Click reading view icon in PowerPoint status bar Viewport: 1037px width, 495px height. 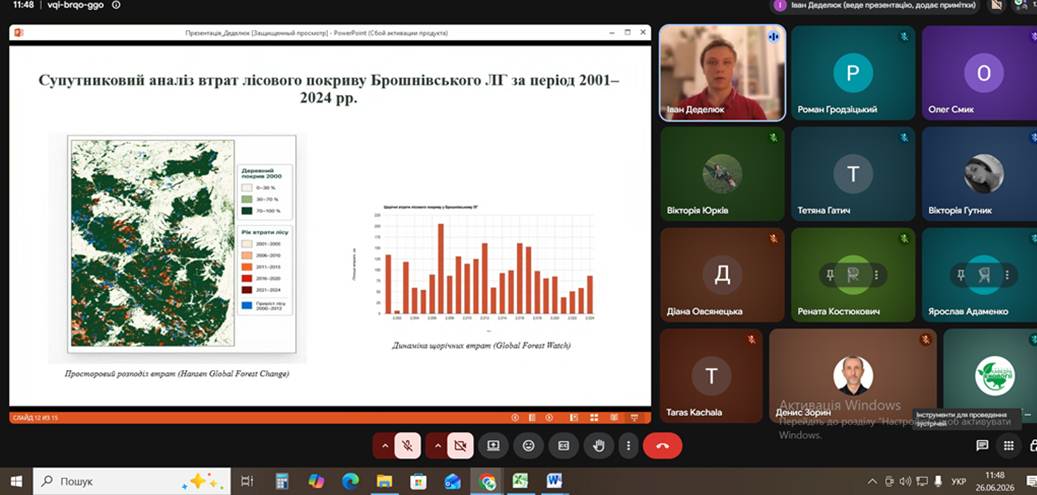point(614,418)
